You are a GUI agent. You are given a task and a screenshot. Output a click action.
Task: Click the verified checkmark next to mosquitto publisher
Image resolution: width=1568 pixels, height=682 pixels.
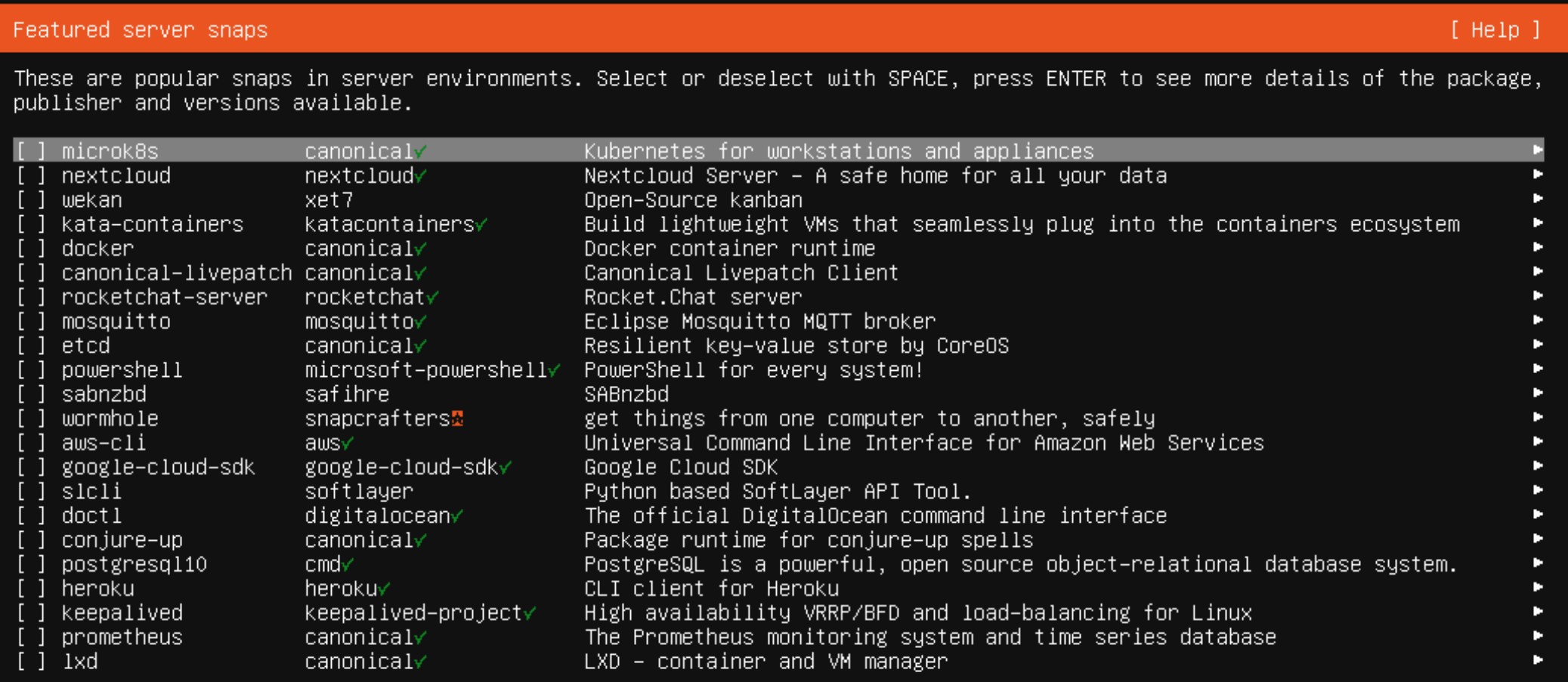[x=422, y=321]
